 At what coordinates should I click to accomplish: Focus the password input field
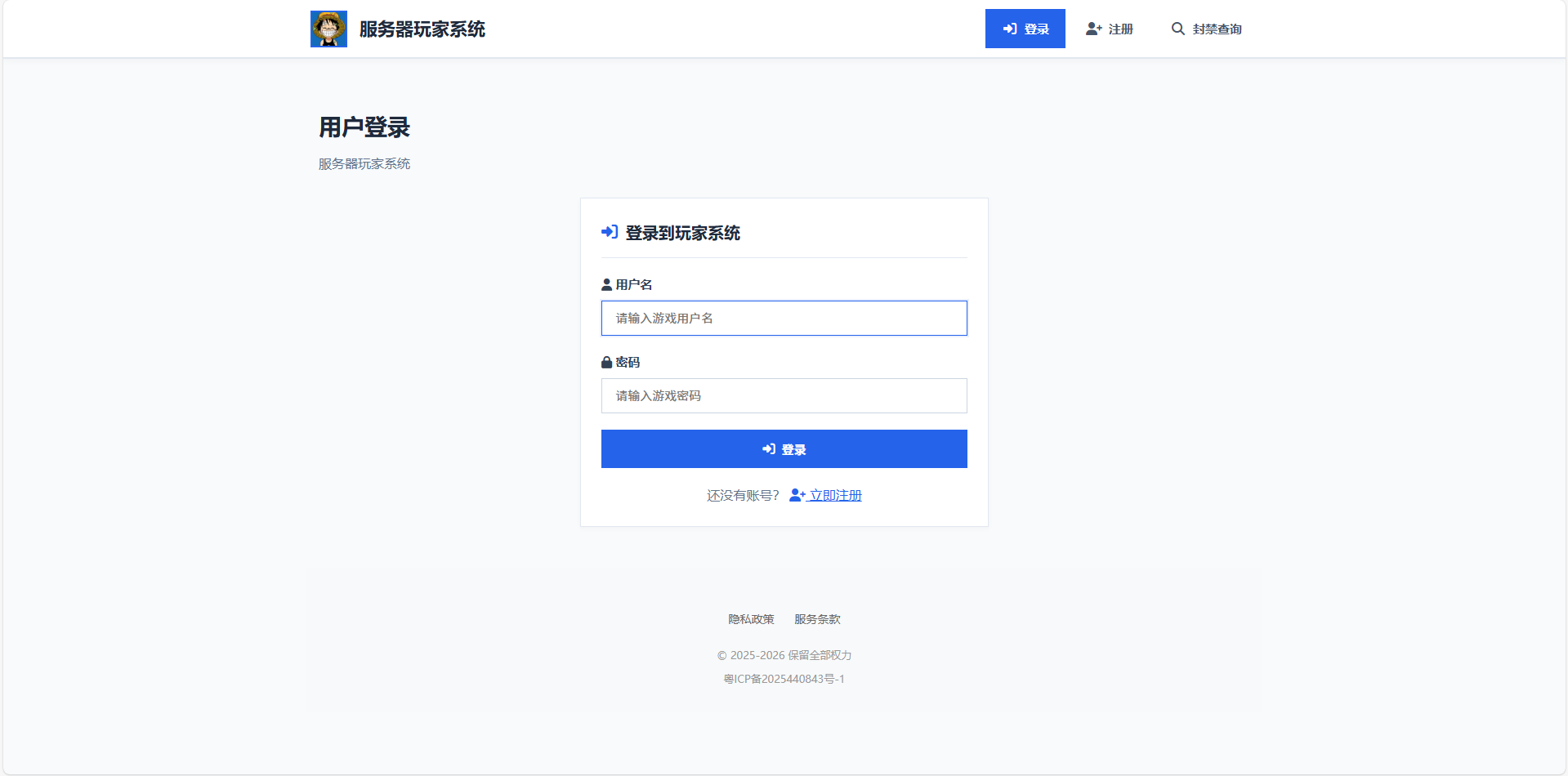783,395
